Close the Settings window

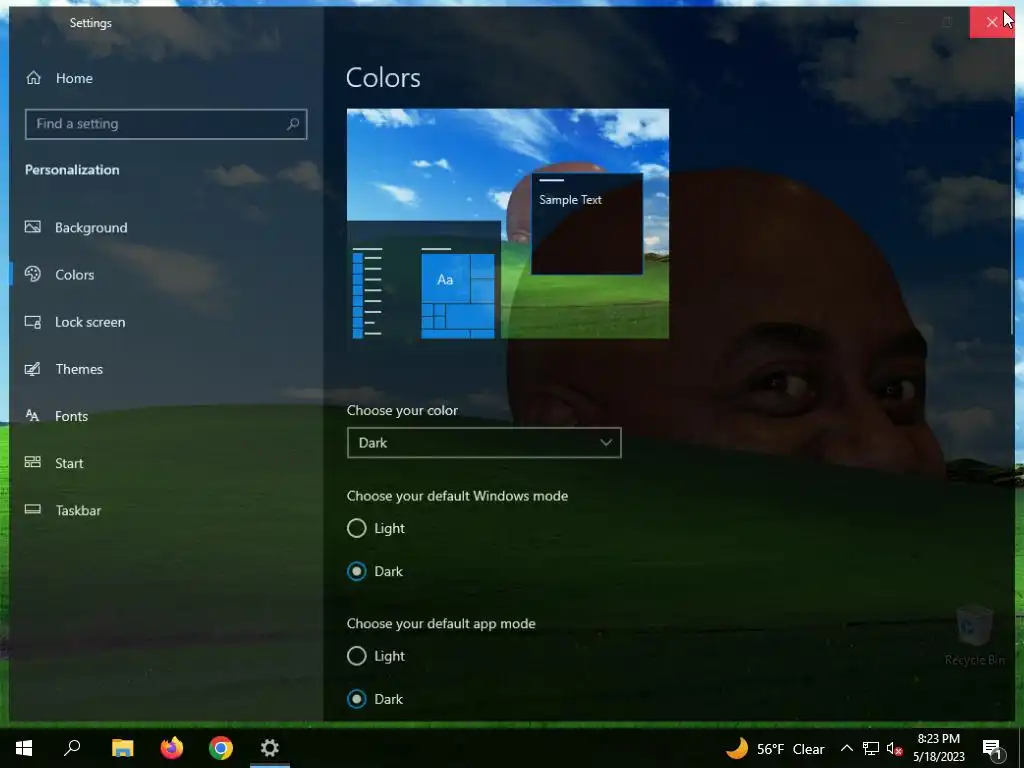(992, 22)
